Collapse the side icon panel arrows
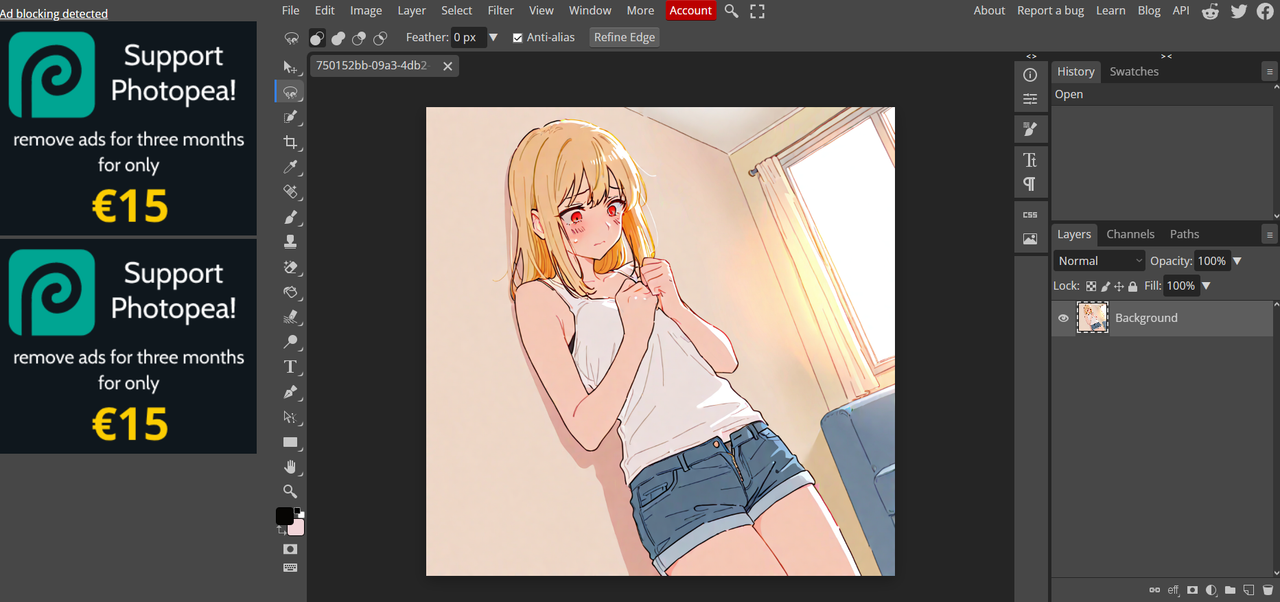The image size is (1280, 602). (x=1031, y=56)
